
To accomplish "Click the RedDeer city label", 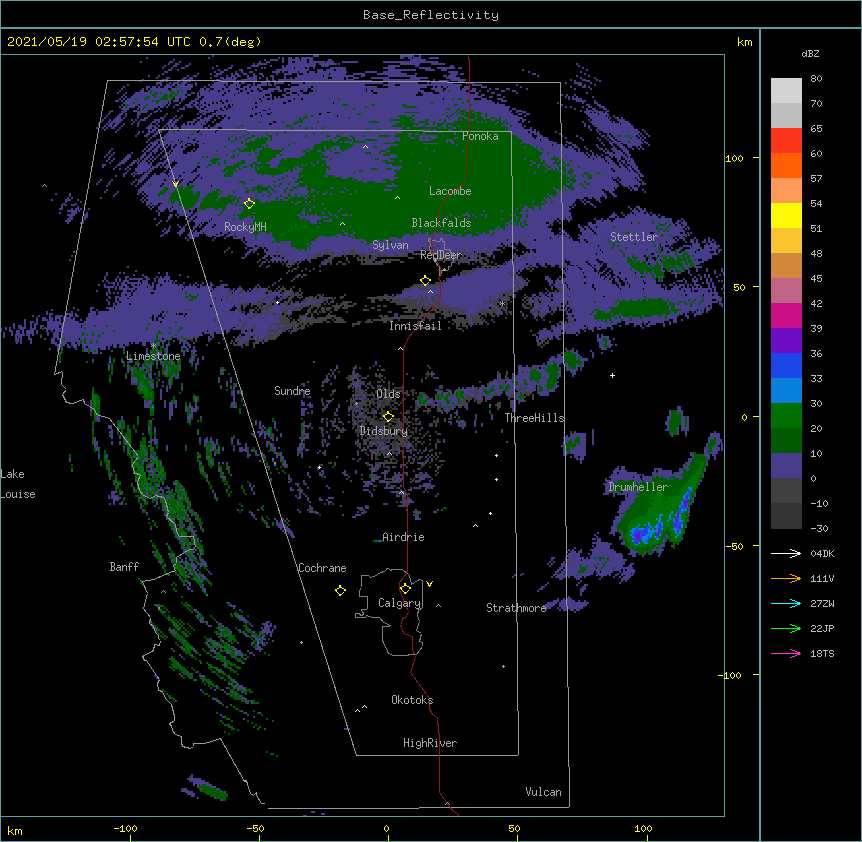I will click(441, 255).
